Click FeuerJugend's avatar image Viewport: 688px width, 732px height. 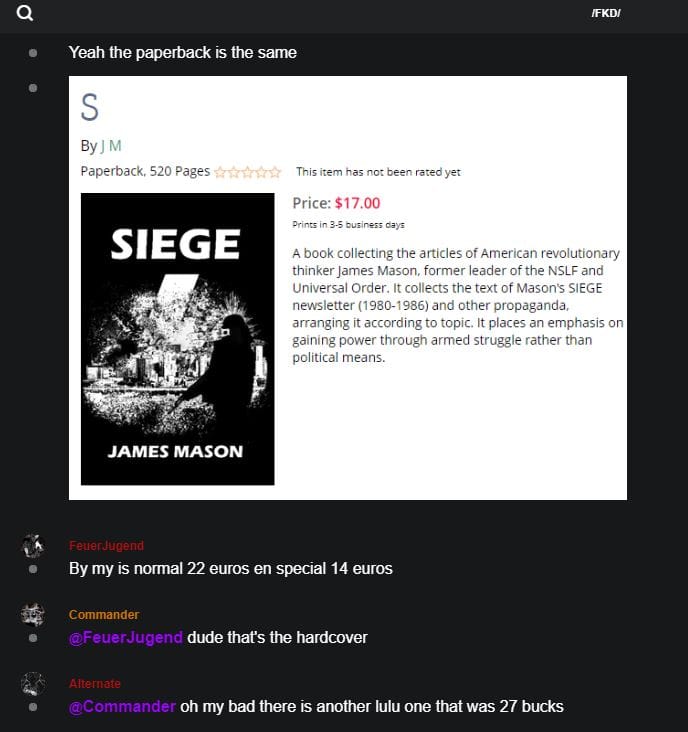tap(33, 546)
